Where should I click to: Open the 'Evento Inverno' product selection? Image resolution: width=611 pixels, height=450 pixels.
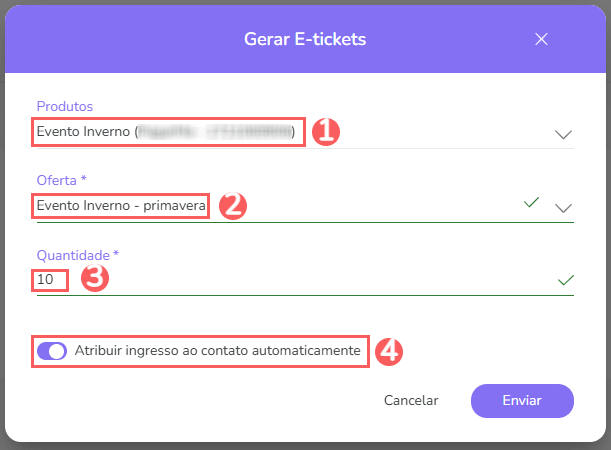(167, 131)
